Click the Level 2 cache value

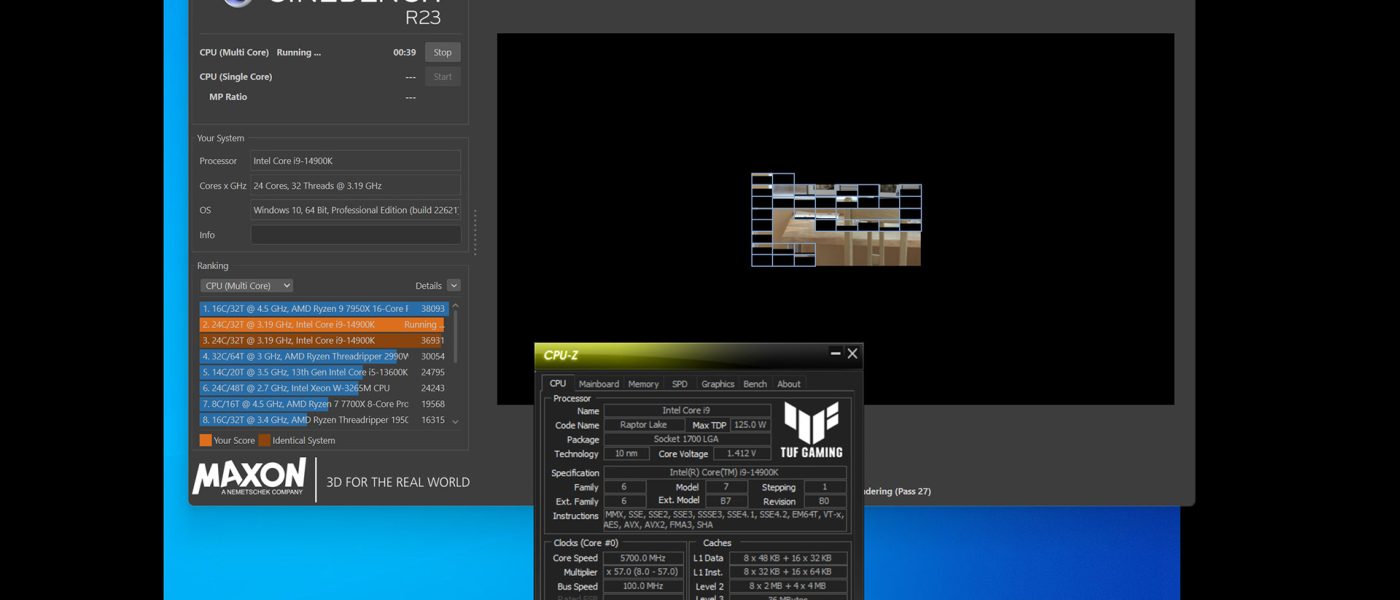click(788, 587)
